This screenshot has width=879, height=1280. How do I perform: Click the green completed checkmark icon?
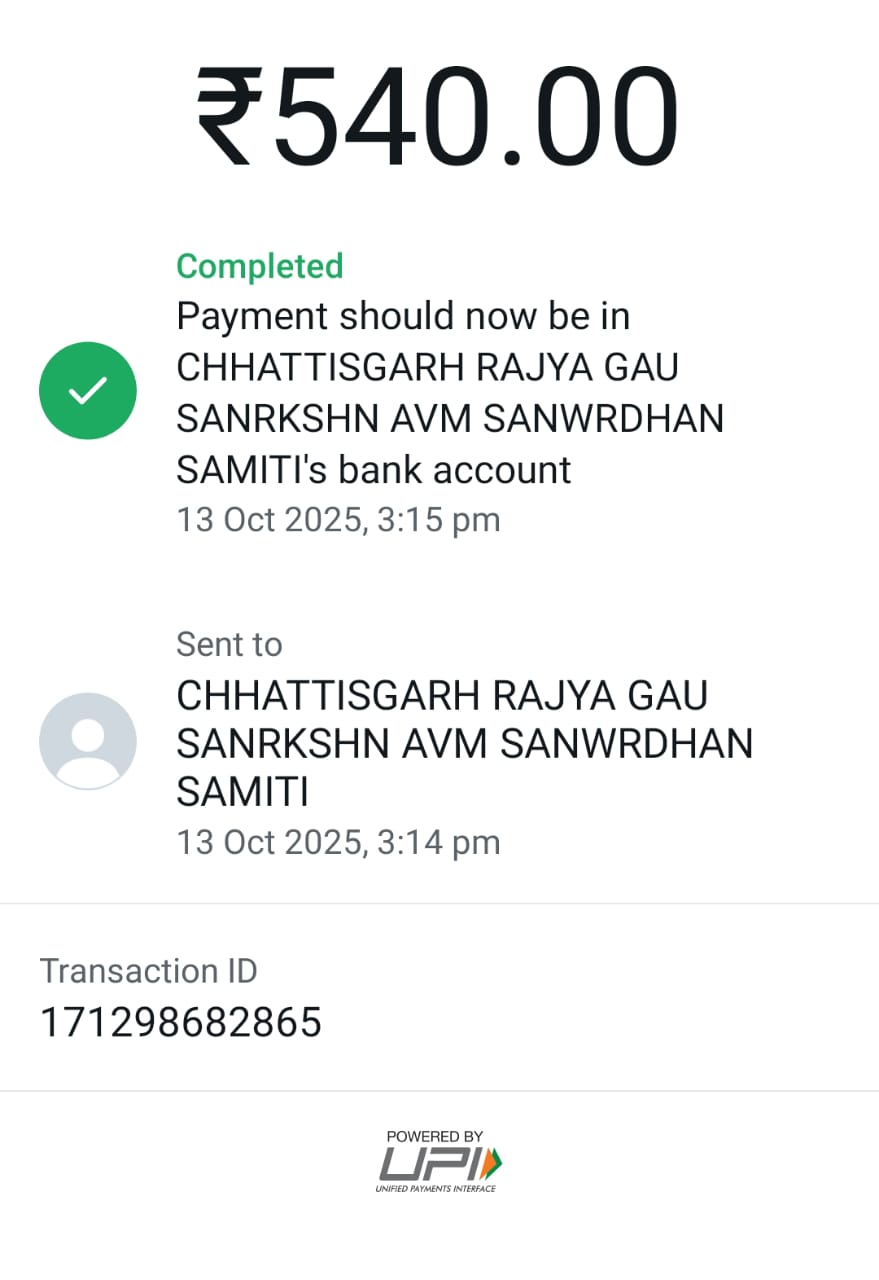(87, 391)
